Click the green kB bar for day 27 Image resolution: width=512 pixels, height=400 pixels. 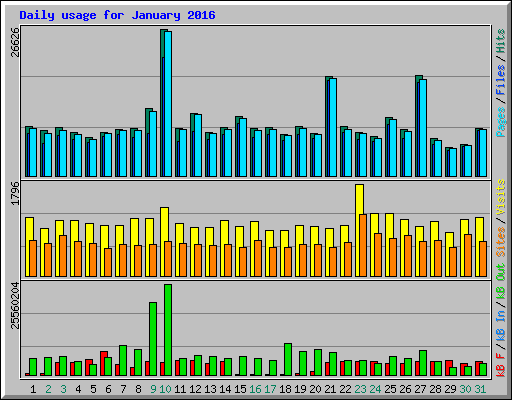423,363
